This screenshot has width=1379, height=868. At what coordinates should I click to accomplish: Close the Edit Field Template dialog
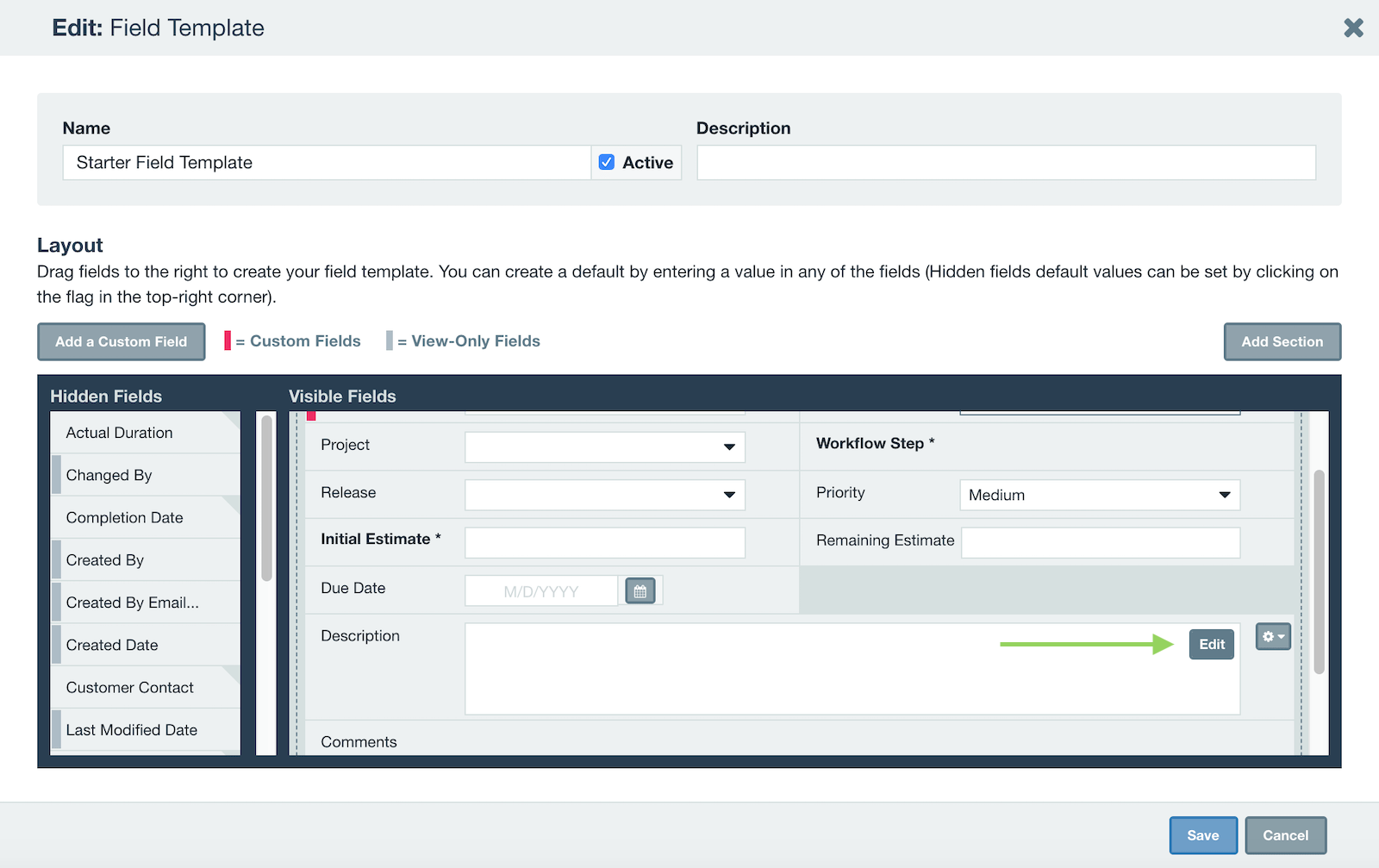tap(1353, 28)
